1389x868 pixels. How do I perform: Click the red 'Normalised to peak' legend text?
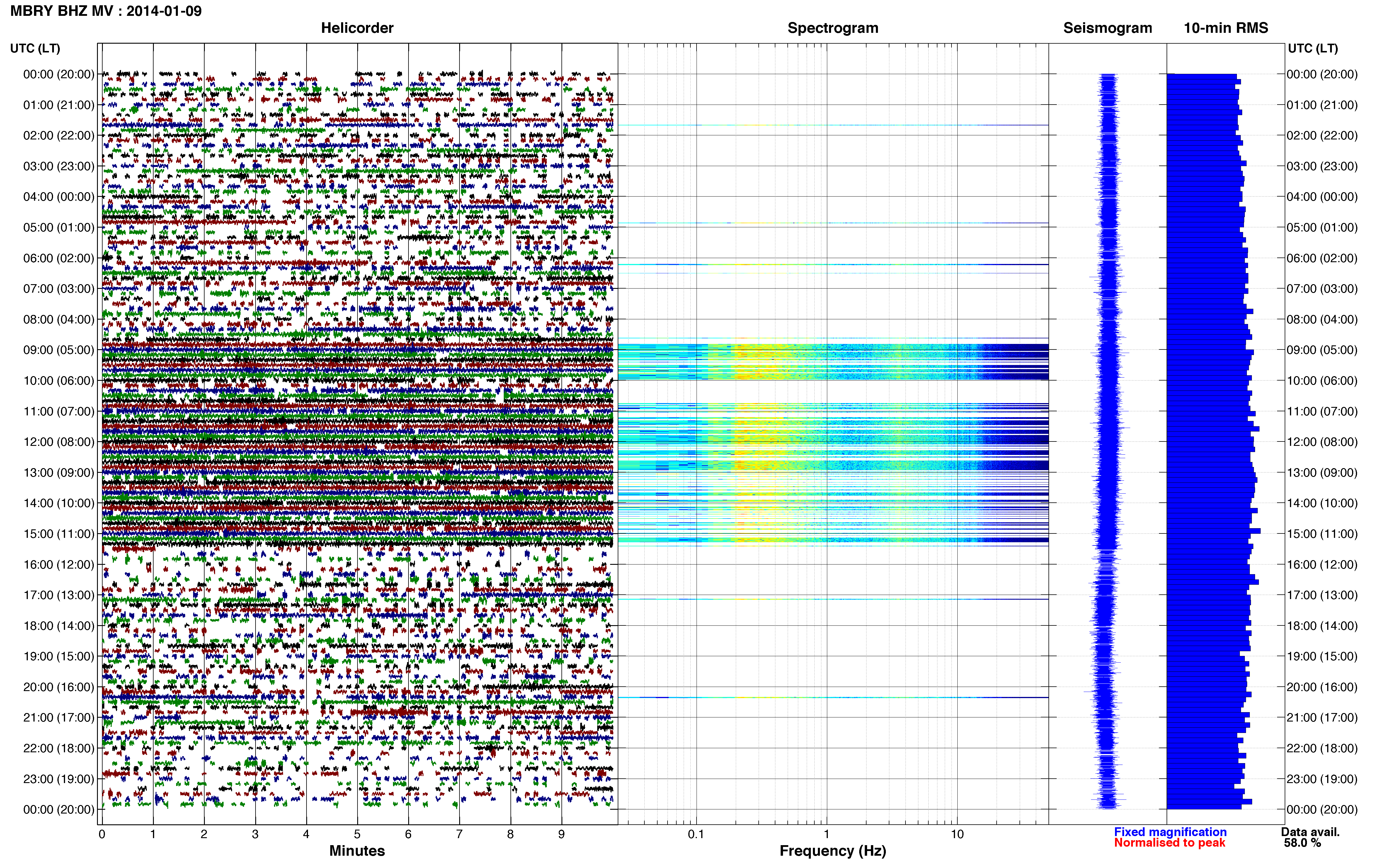point(1170,843)
